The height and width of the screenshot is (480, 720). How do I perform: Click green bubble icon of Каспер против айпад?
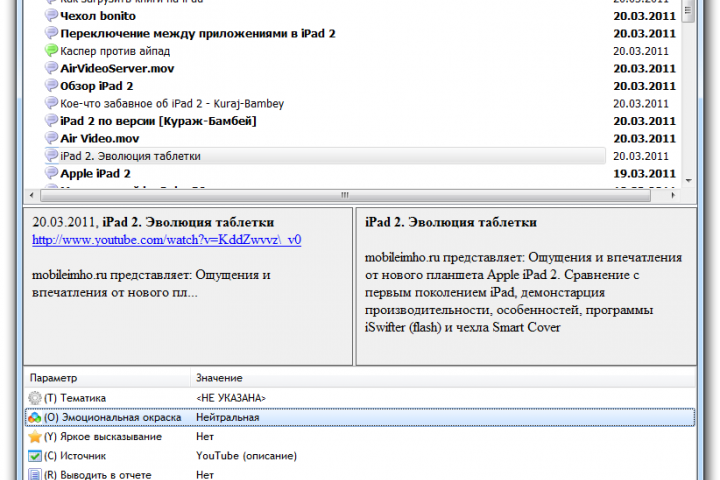click(51, 51)
